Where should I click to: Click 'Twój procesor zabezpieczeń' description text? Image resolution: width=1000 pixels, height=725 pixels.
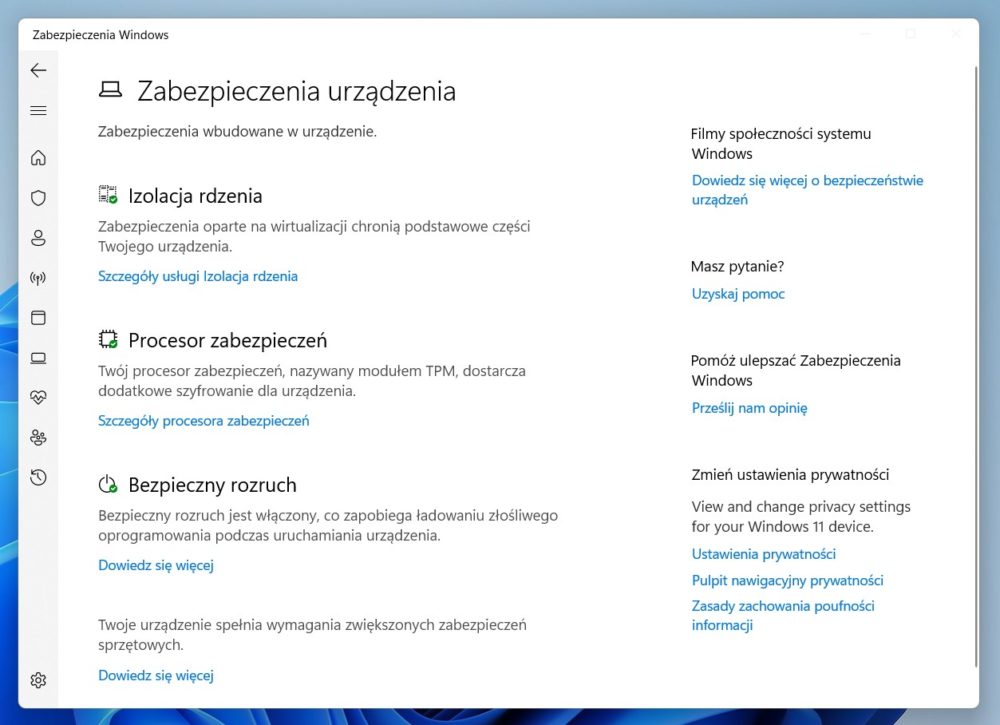(312, 381)
